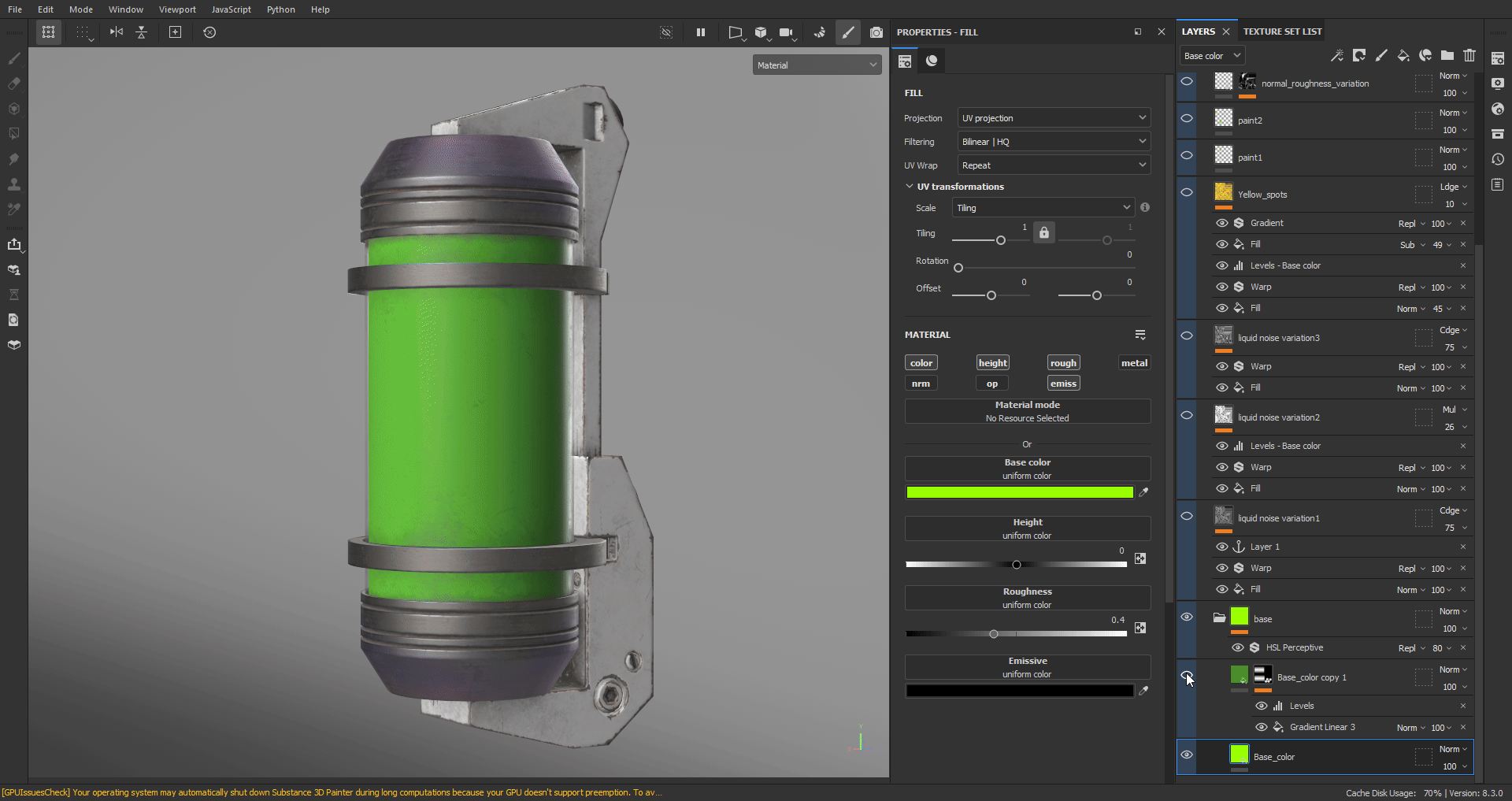This screenshot has width=1512, height=801.
Task: Open the Material viewport channel dropdown
Action: (x=817, y=65)
